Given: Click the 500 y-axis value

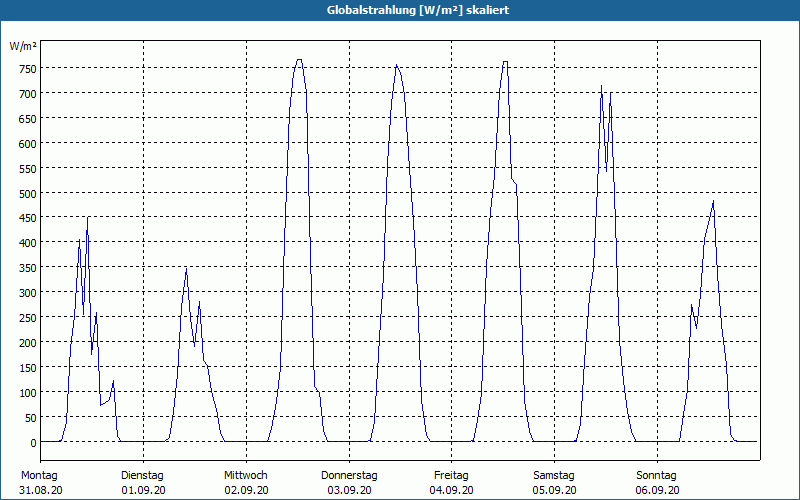Looking at the screenshot, I should pyautogui.click(x=28, y=194).
